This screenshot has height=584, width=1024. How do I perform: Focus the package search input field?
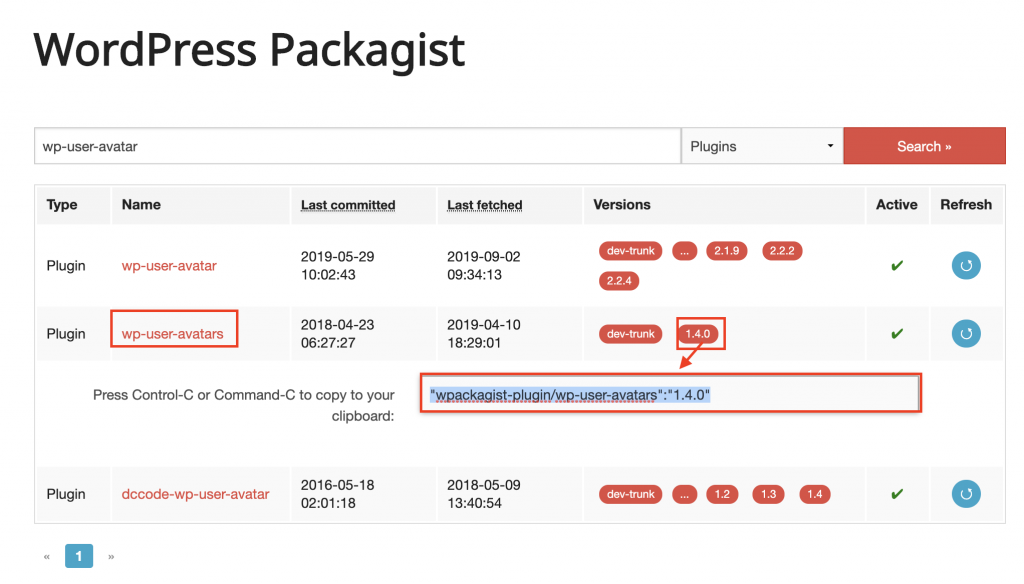[x=358, y=146]
